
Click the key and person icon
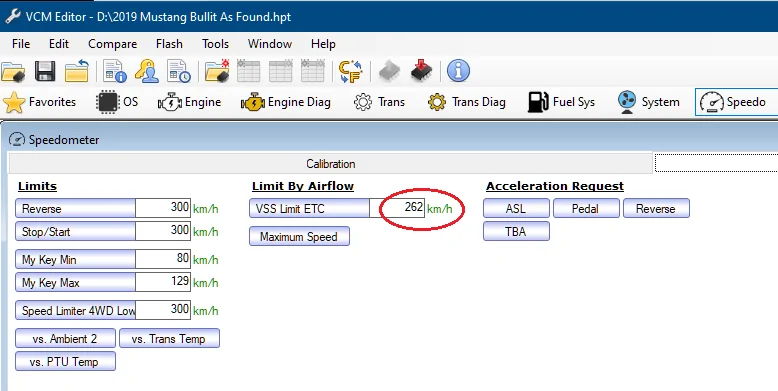(x=146, y=71)
